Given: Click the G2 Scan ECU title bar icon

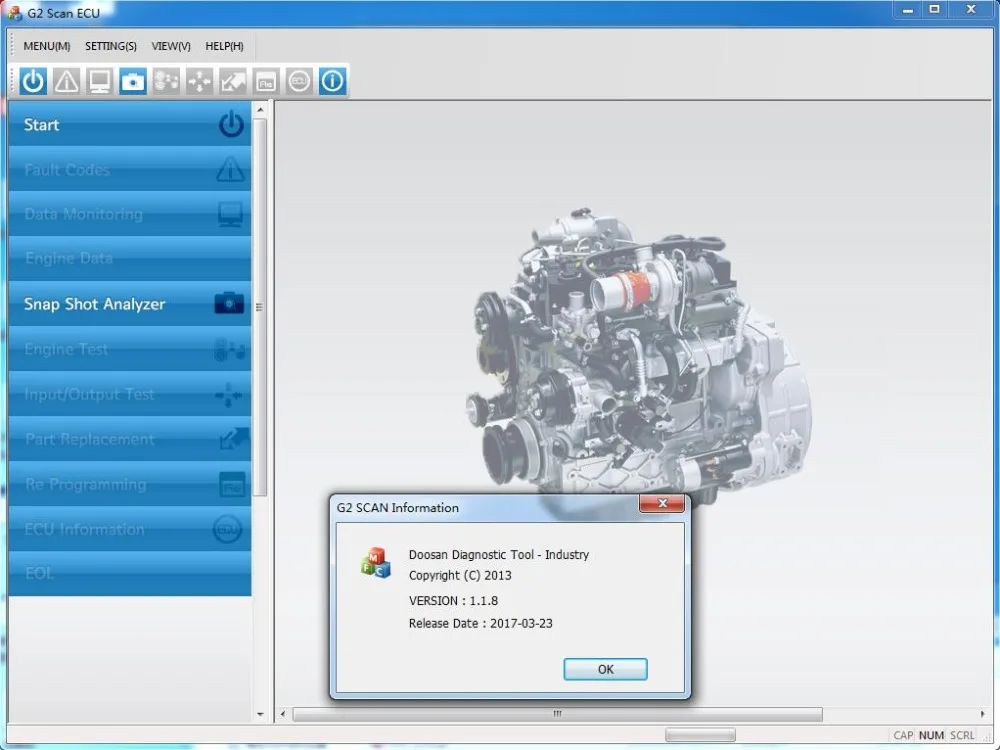Looking at the screenshot, I should [15, 13].
